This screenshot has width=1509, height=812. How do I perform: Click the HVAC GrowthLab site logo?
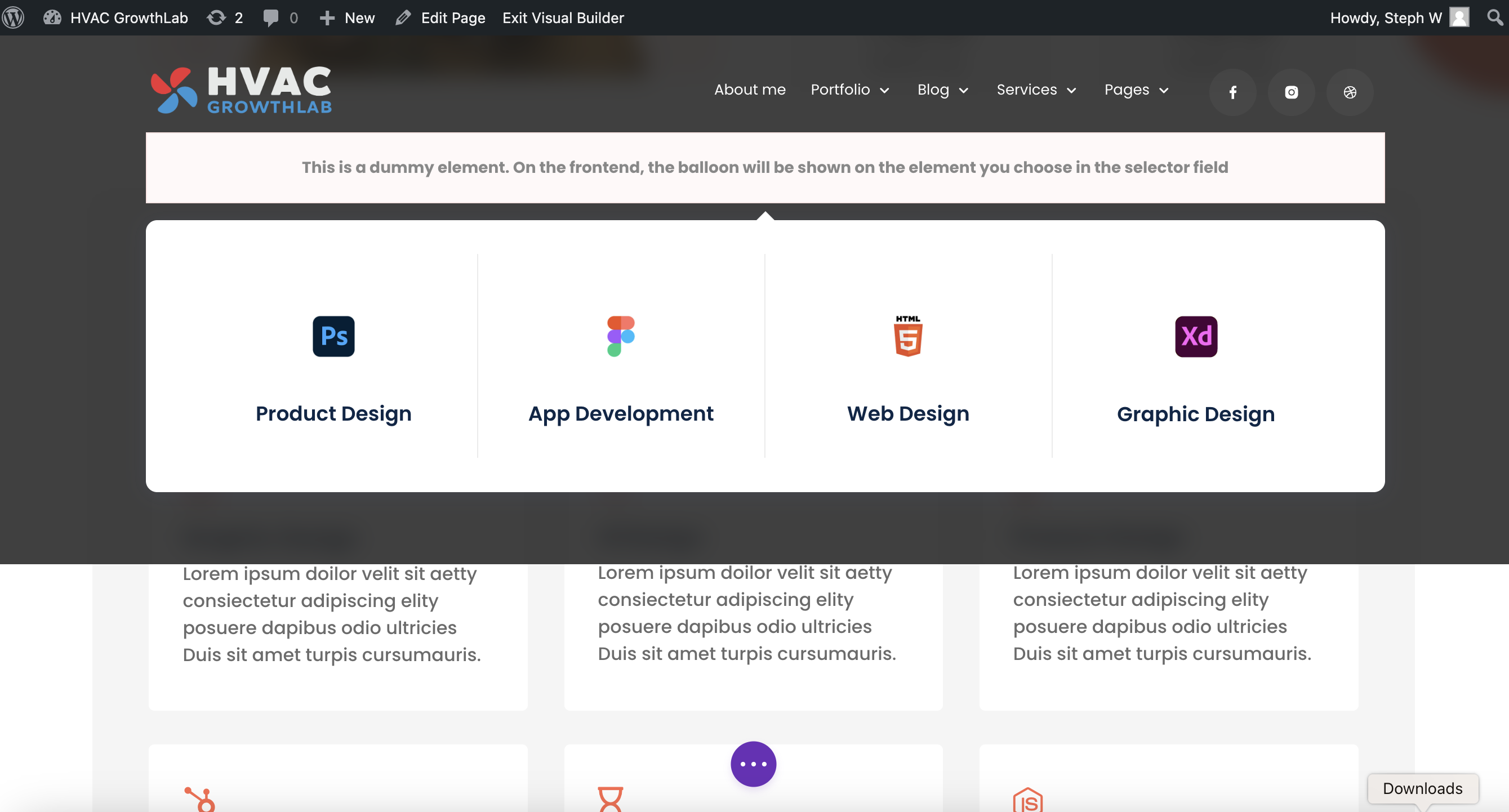[241, 90]
